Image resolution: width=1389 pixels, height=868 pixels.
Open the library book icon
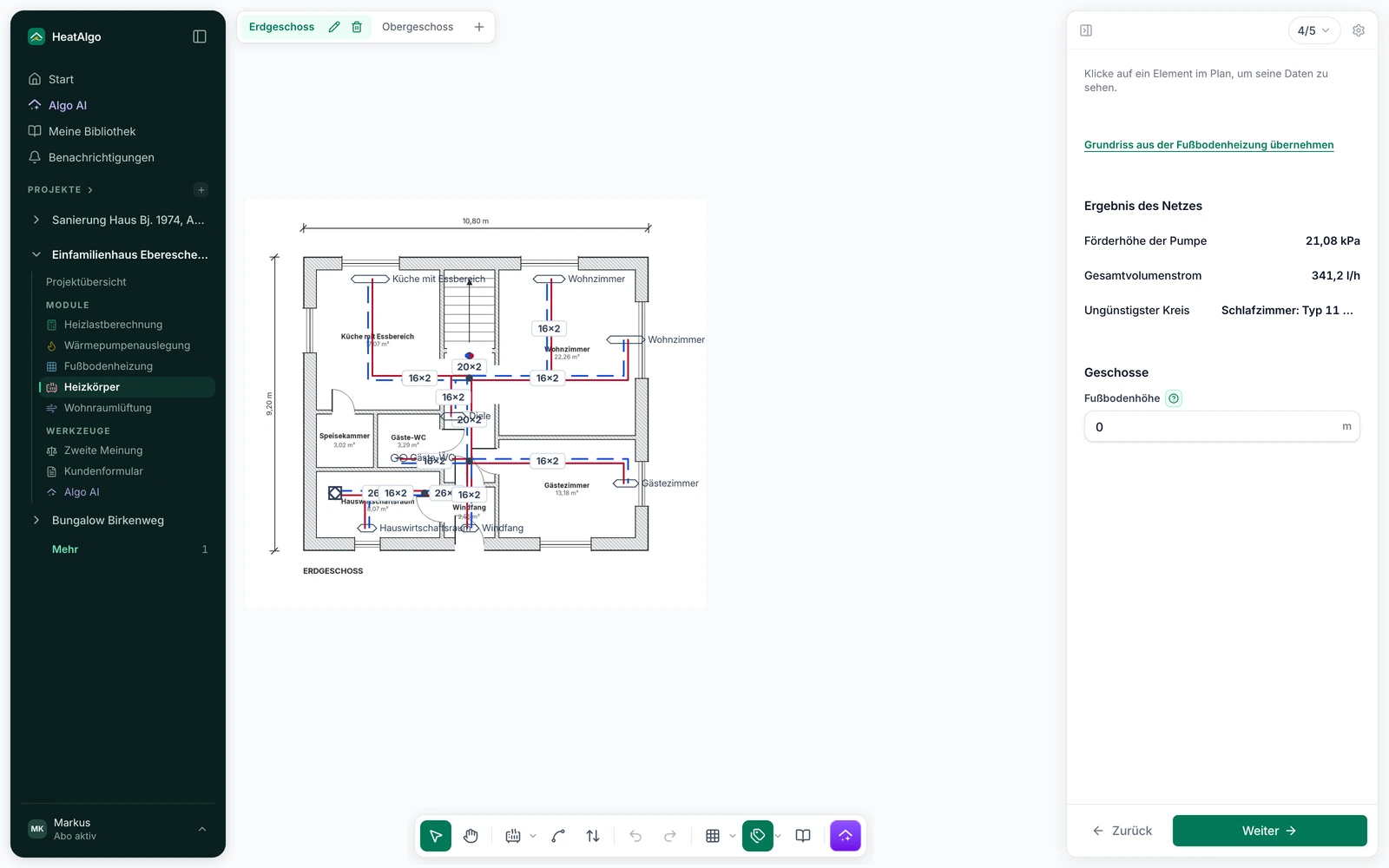pyautogui.click(x=803, y=836)
